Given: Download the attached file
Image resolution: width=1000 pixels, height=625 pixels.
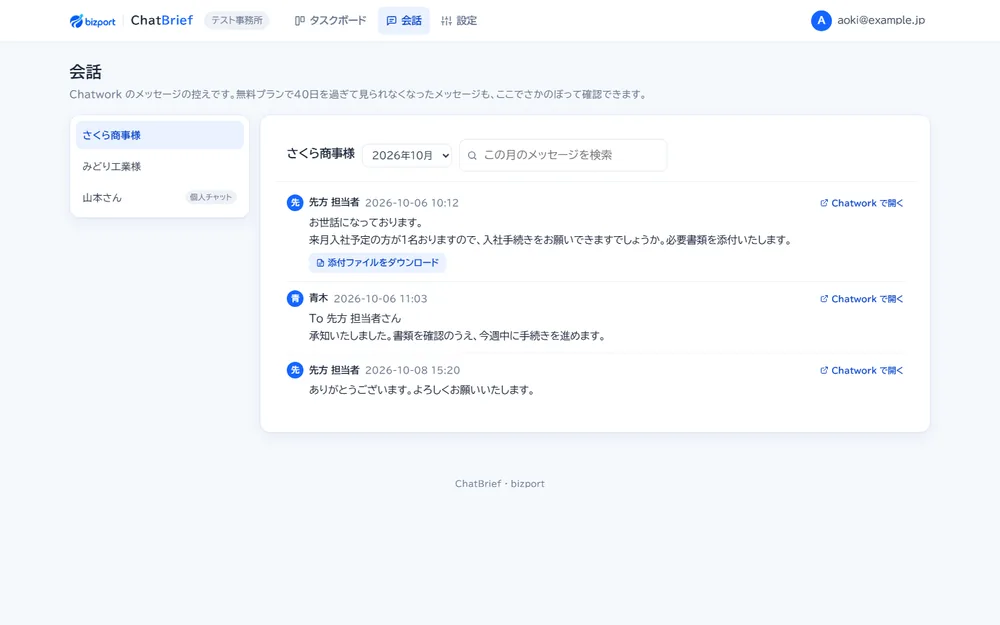Looking at the screenshot, I should [x=378, y=263].
